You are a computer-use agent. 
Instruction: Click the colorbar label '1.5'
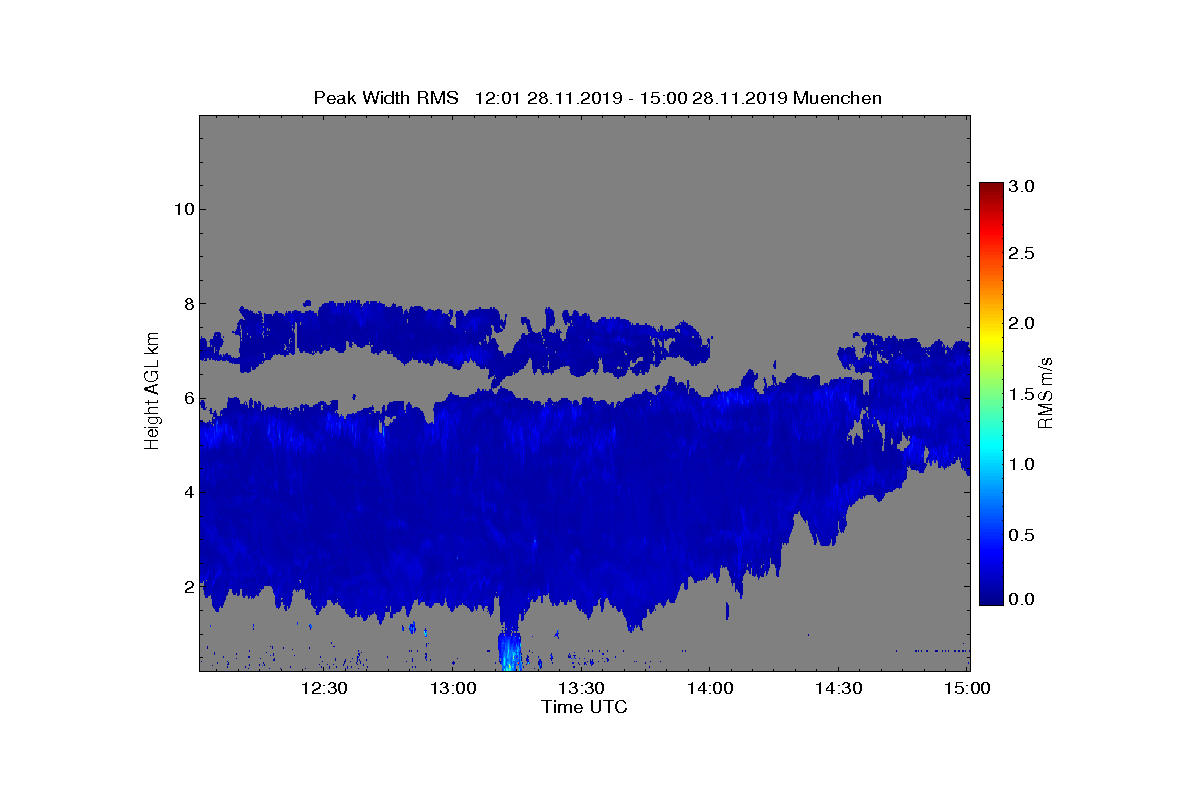[x=1022, y=395]
